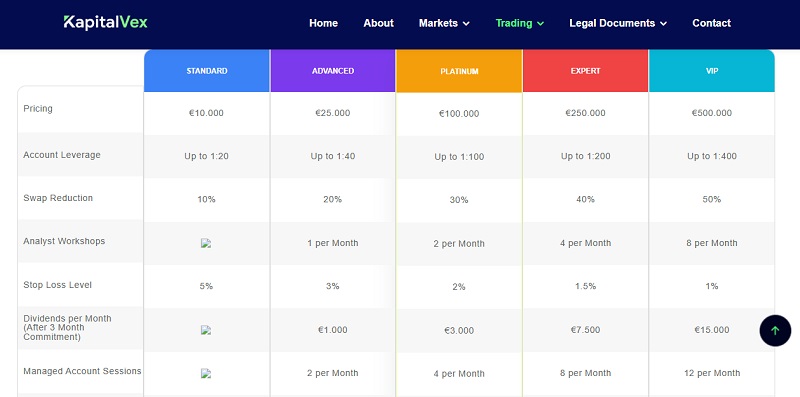Viewport: 800px width, 397px height.
Task: Click the €250.000 Expert price
Action: pos(585,113)
